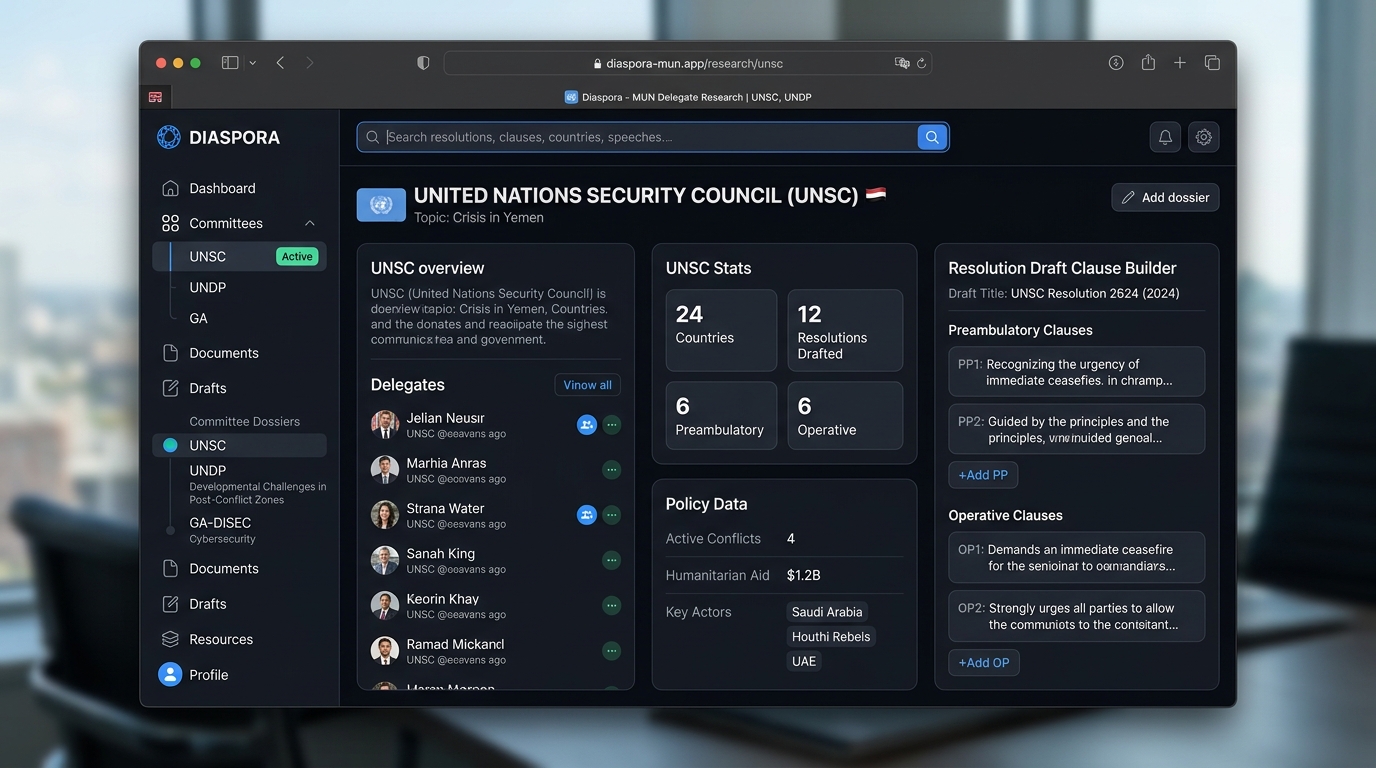Viewport: 1376px width, 768px height.
Task: Open more options for Marhia Anras
Action: tap(612, 470)
